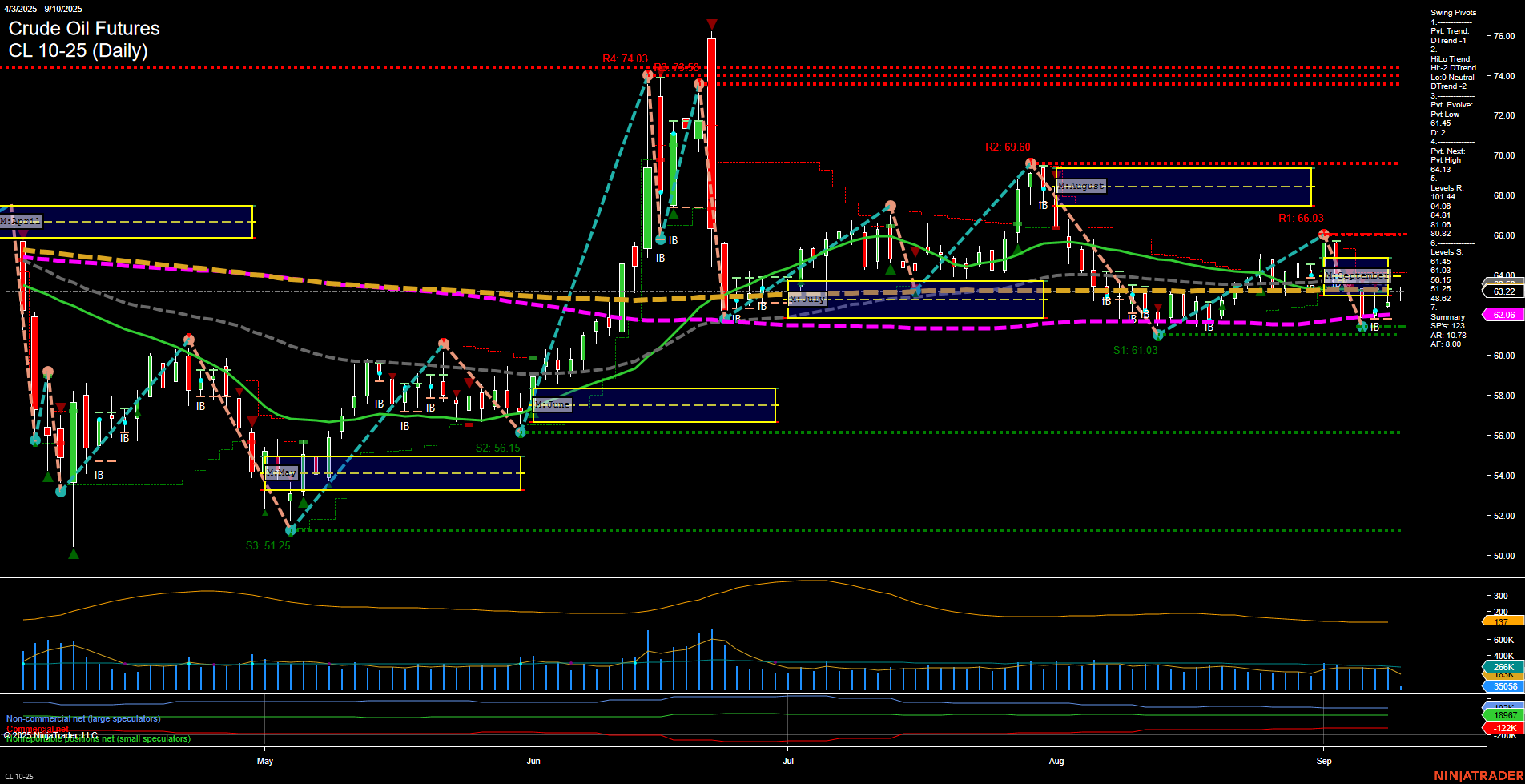Click the vertical price scale on the right
1525x784 pixels.
point(1504,400)
